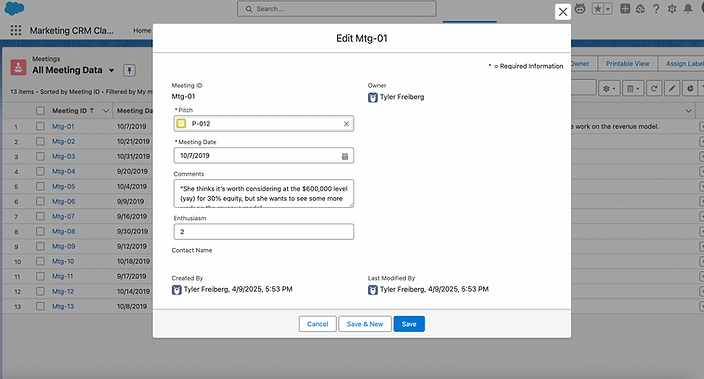Click the calendar icon in Meeting Date
Viewport: 704px width, 379px height.
[x=345, y=156]
